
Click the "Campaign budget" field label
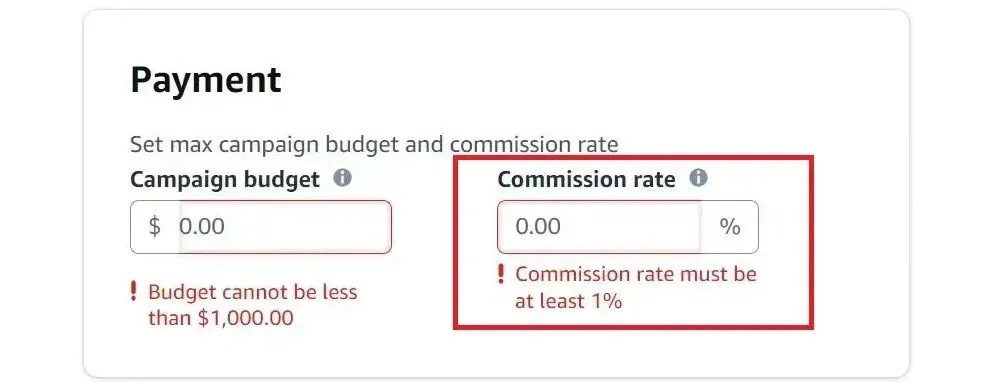tap(225, 180)
